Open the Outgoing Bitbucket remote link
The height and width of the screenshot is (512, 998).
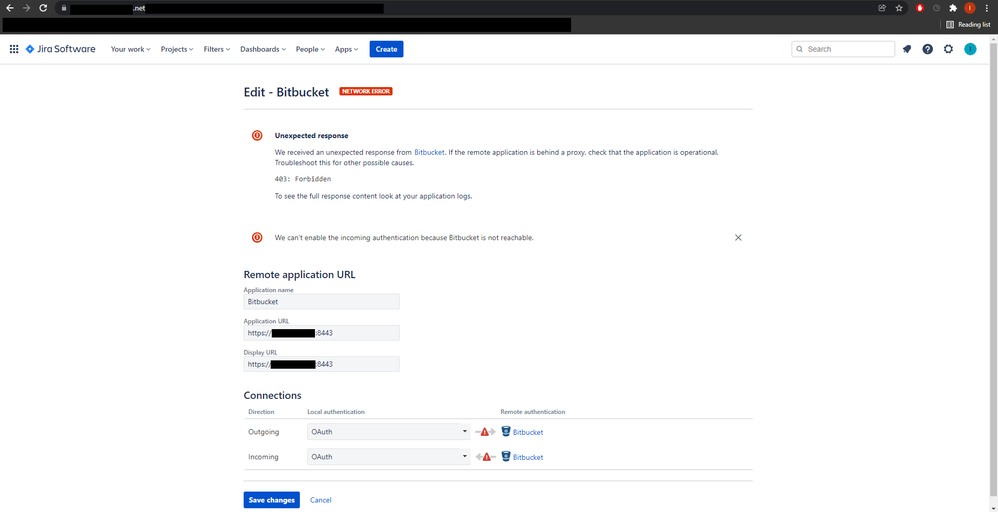528,432
